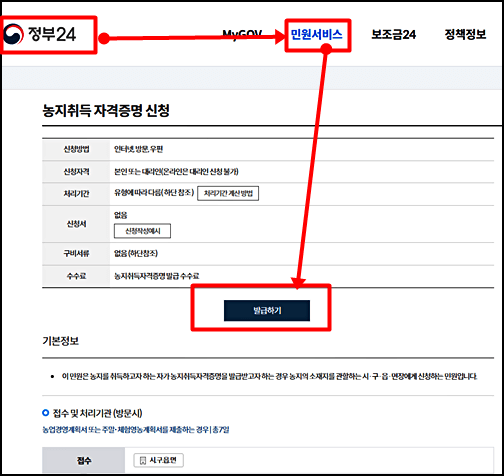This screenshot has height=476, width=504.
Task: Open the 정책정보 menu
Action: [x=465, y=34]
